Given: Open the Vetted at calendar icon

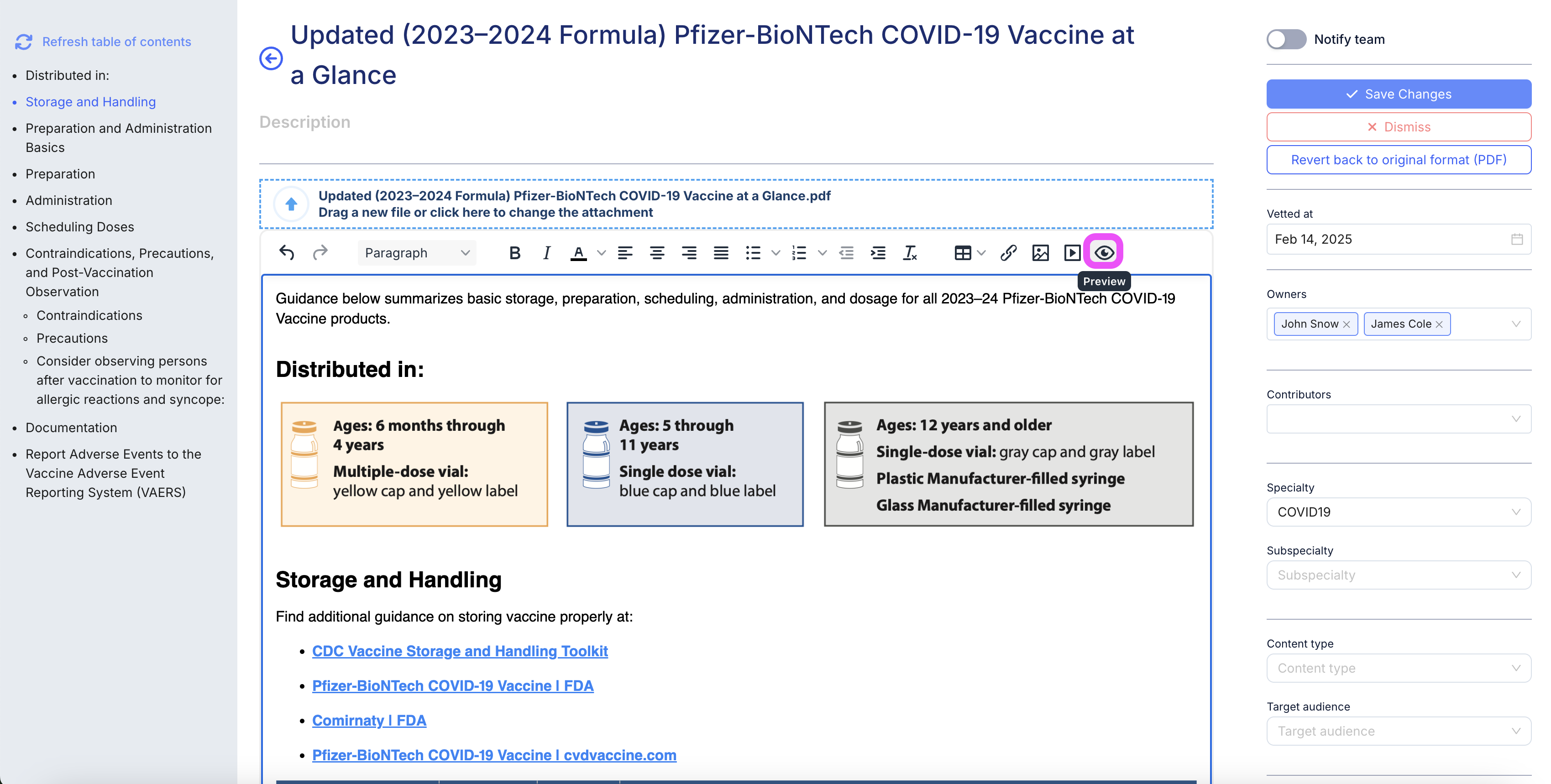Looking at the screenshot, I should click(1517, 239).
